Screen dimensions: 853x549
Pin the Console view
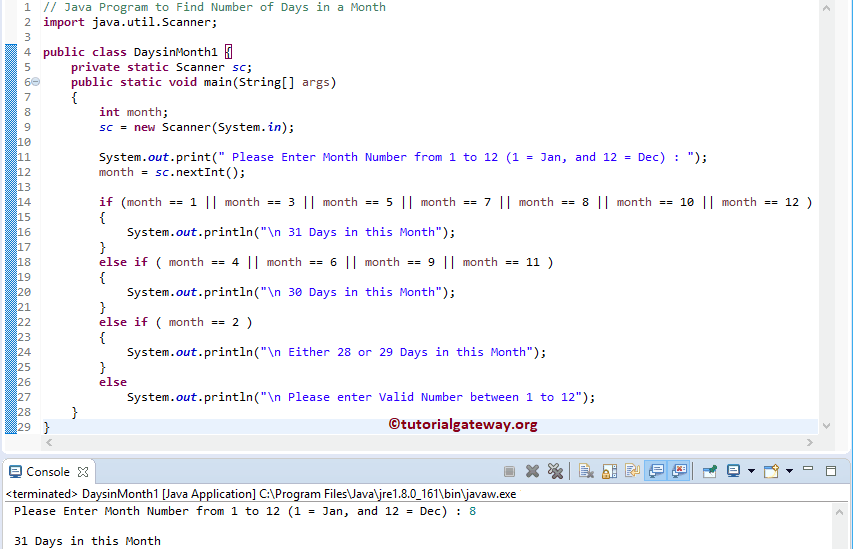(710, 471)
